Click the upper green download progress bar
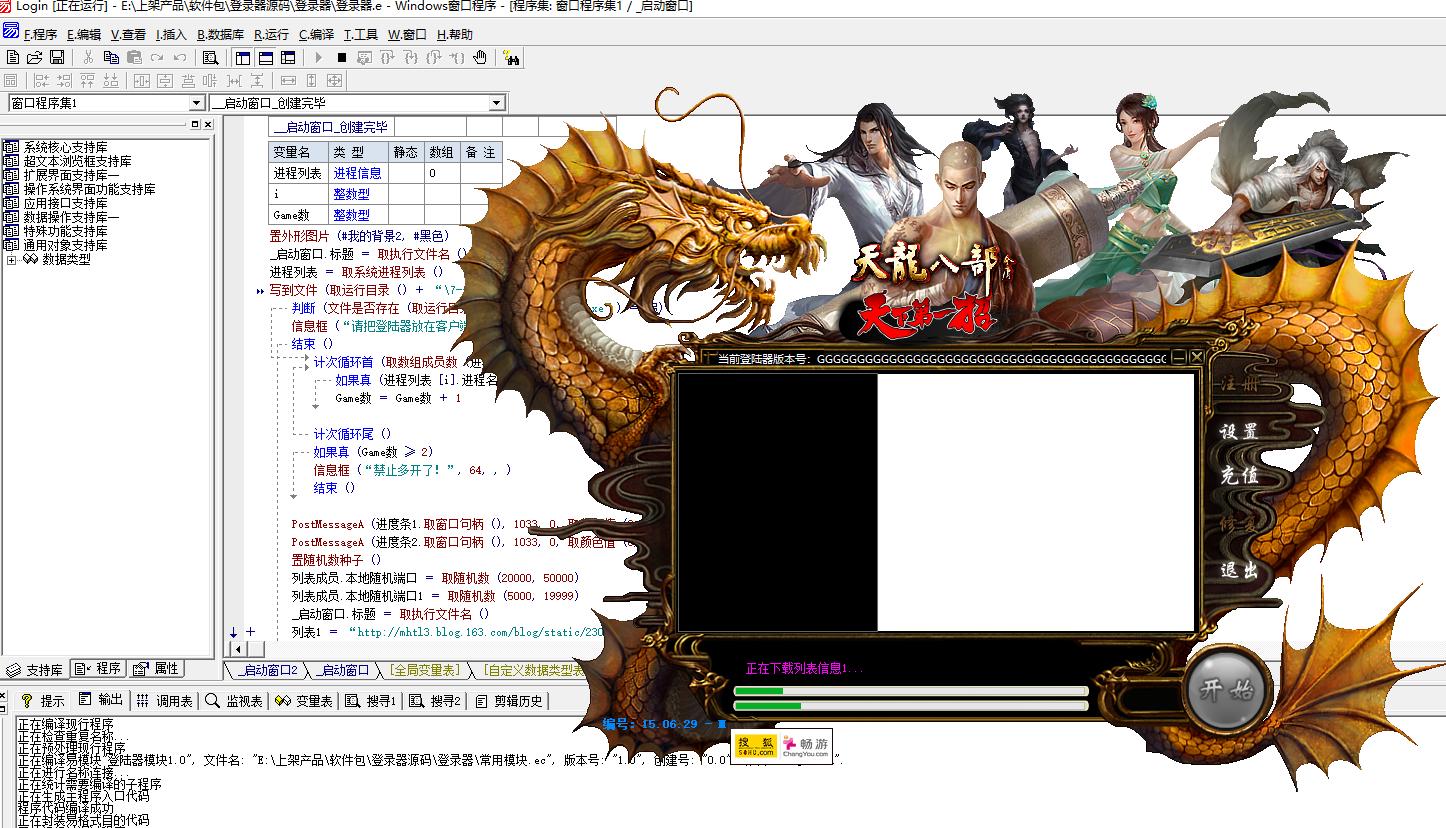The height and width of the screenshot is (828, 1446). click(910, 691)
